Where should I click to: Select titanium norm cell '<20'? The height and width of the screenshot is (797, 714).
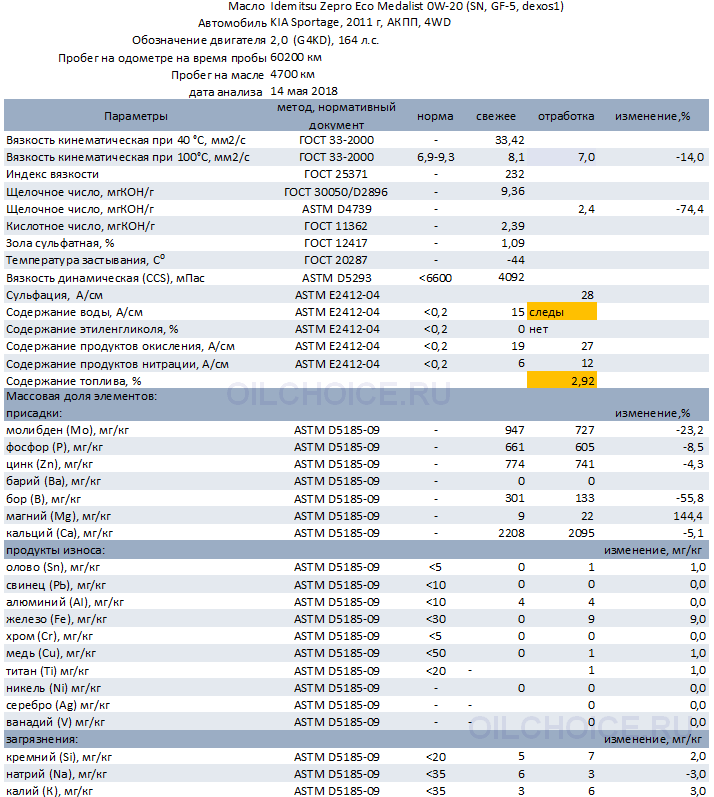point(436,671)
